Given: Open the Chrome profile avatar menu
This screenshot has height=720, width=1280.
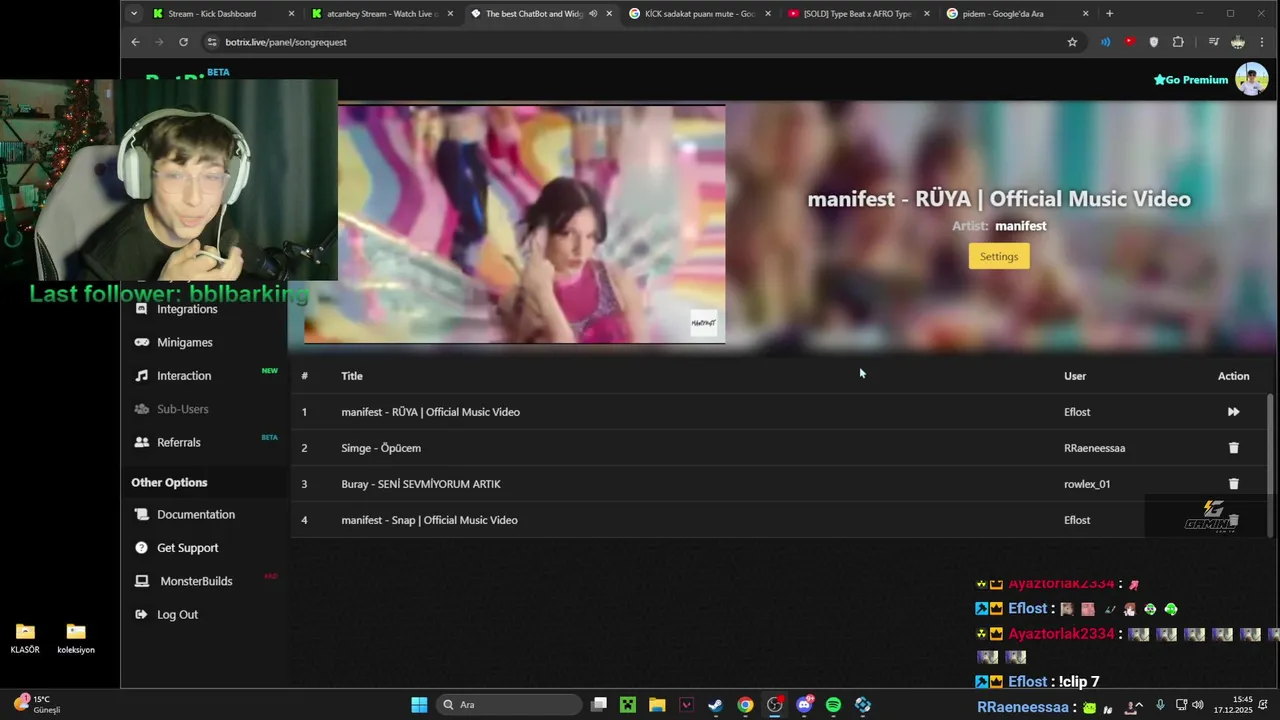Looking at the screenshot, I should 1238,42.
